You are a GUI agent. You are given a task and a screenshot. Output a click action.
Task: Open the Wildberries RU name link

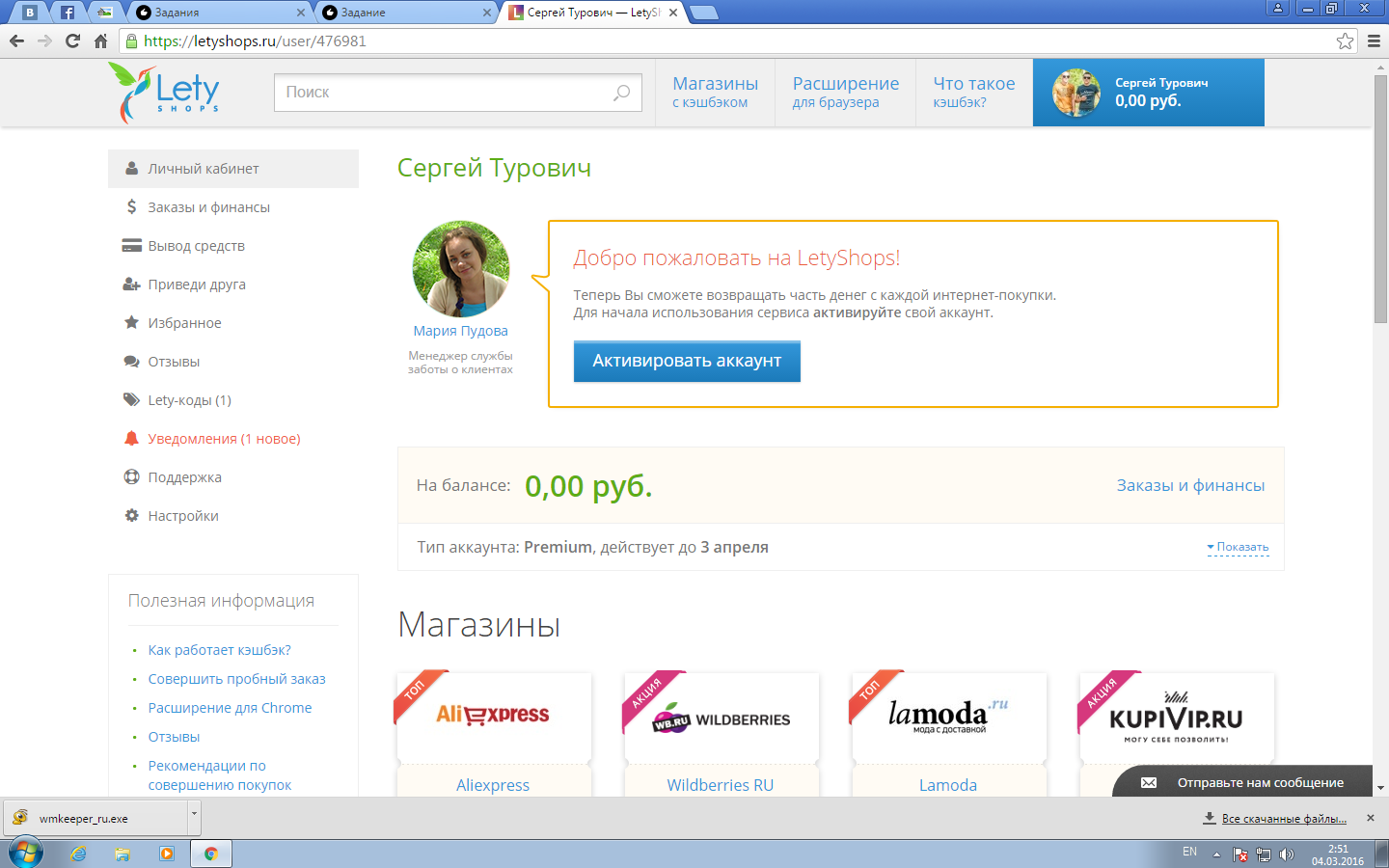tap(721, 785)
